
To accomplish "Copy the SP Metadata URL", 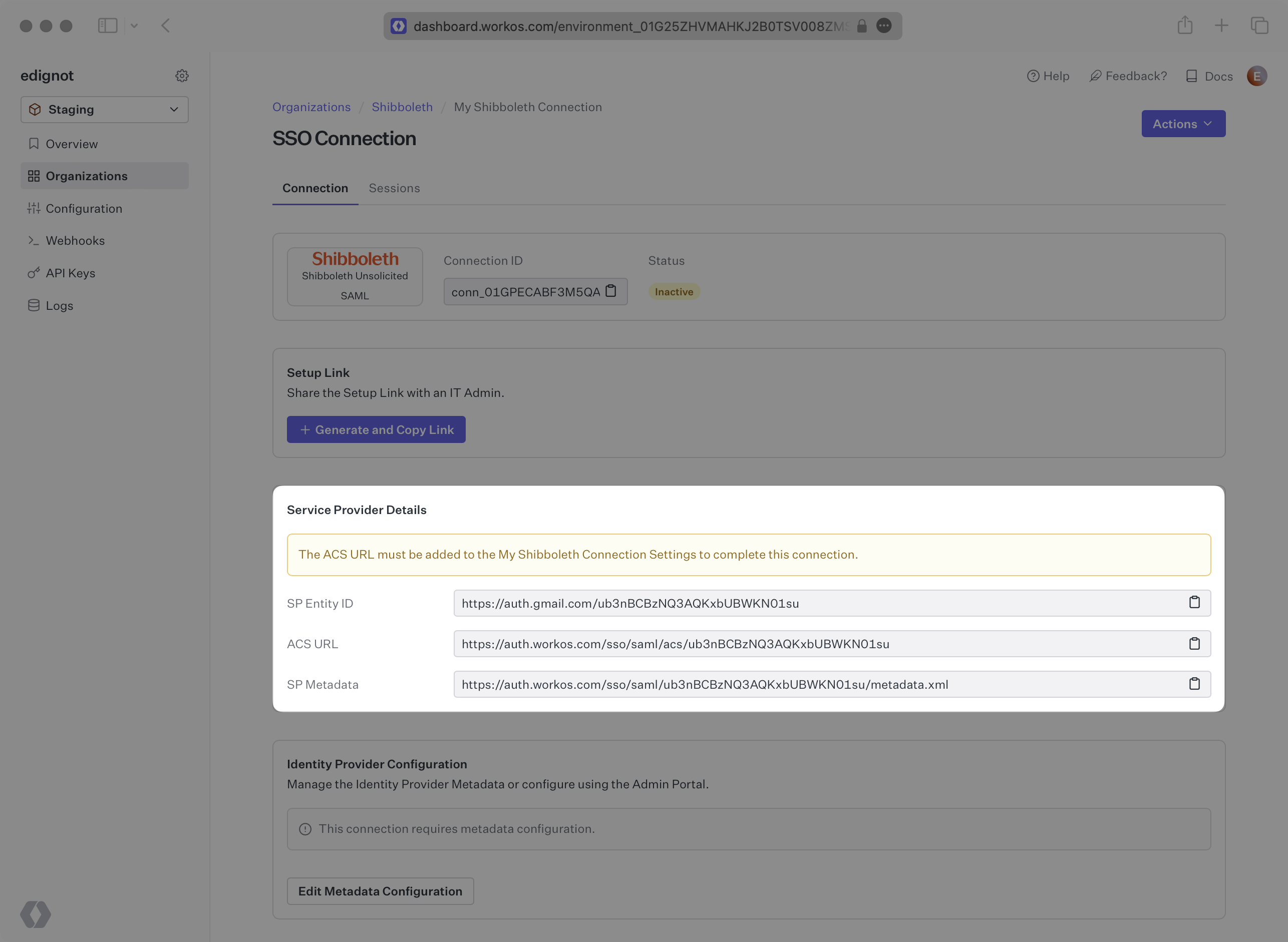I will click(x=1194, y=684).
